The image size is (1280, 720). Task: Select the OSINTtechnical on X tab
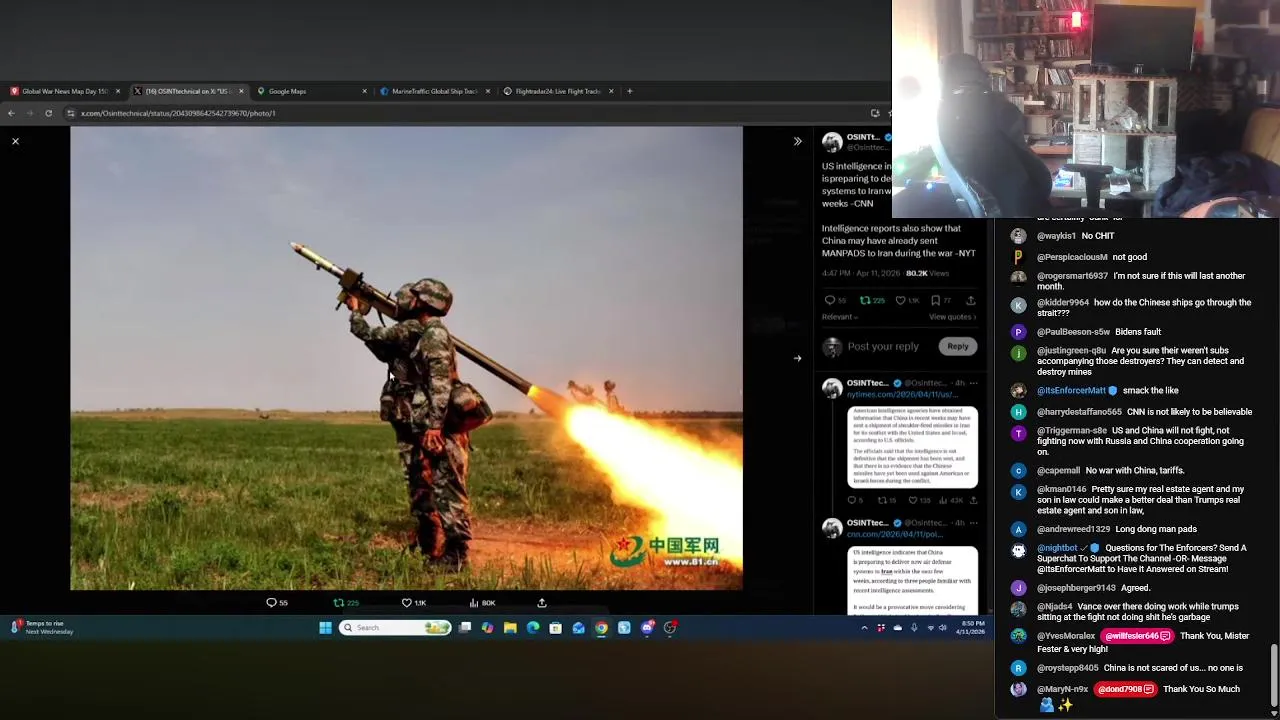(187, 91)
